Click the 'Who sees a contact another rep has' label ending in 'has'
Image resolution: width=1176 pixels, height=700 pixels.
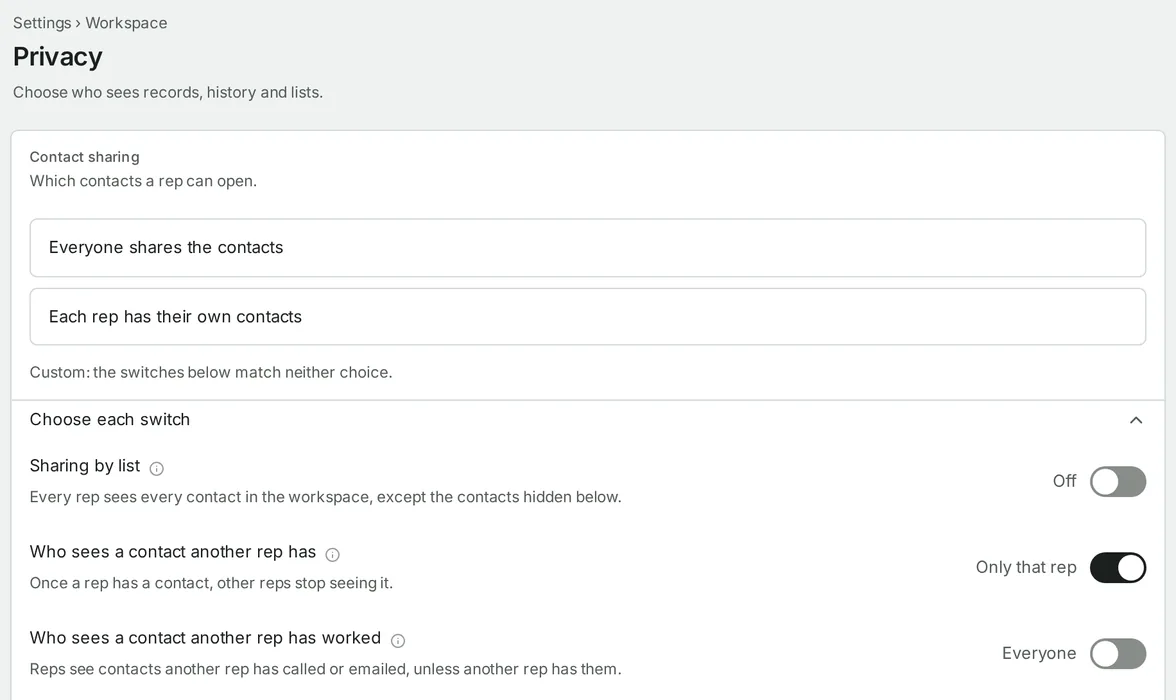click(172, 552)
